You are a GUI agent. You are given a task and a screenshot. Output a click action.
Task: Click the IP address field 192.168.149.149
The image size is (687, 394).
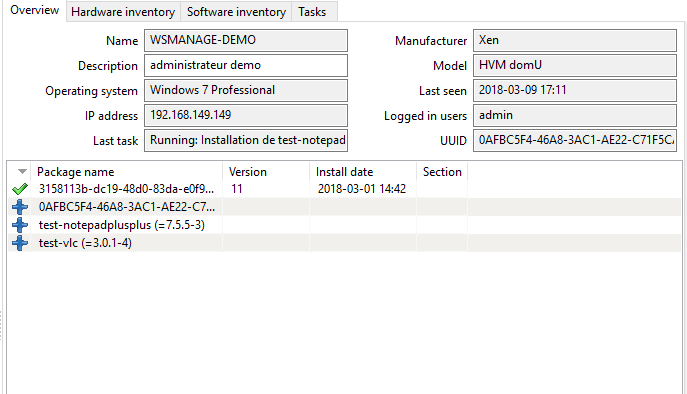tap(246, 115)
